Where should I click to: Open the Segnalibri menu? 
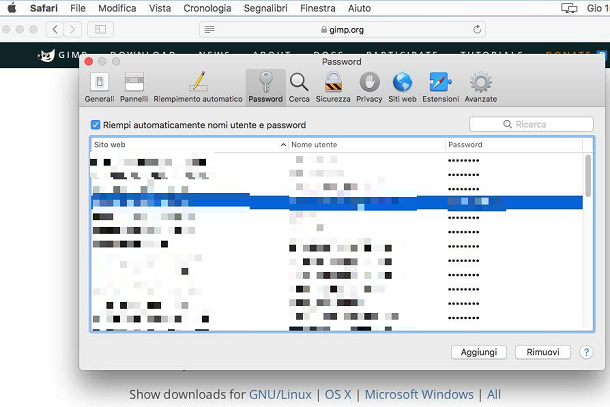pos(266,8)
